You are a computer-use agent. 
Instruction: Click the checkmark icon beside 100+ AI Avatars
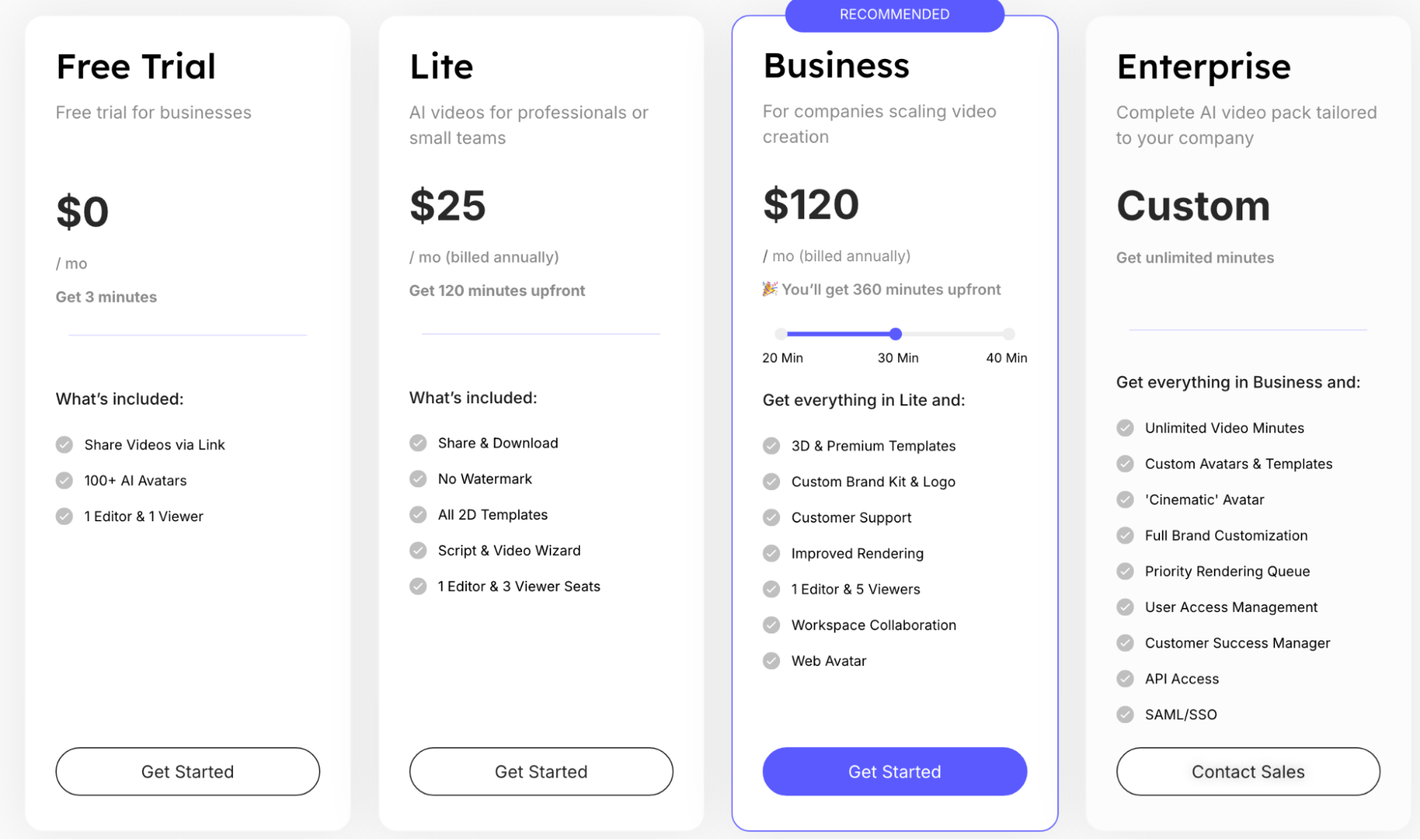pyautogui.click(x=65, y=481)
